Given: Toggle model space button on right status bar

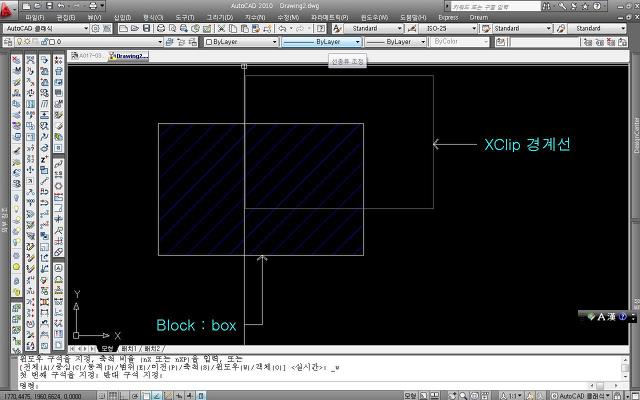Looking at the screenshot, I should pyautogui.click(x=410, y=396).
